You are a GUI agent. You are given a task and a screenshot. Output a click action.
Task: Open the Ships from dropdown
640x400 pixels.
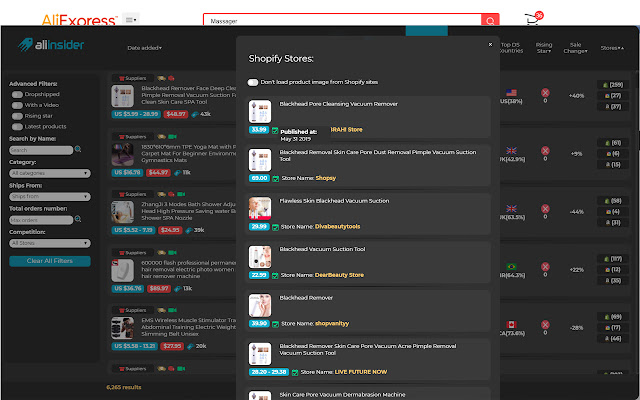pos(50,196)
